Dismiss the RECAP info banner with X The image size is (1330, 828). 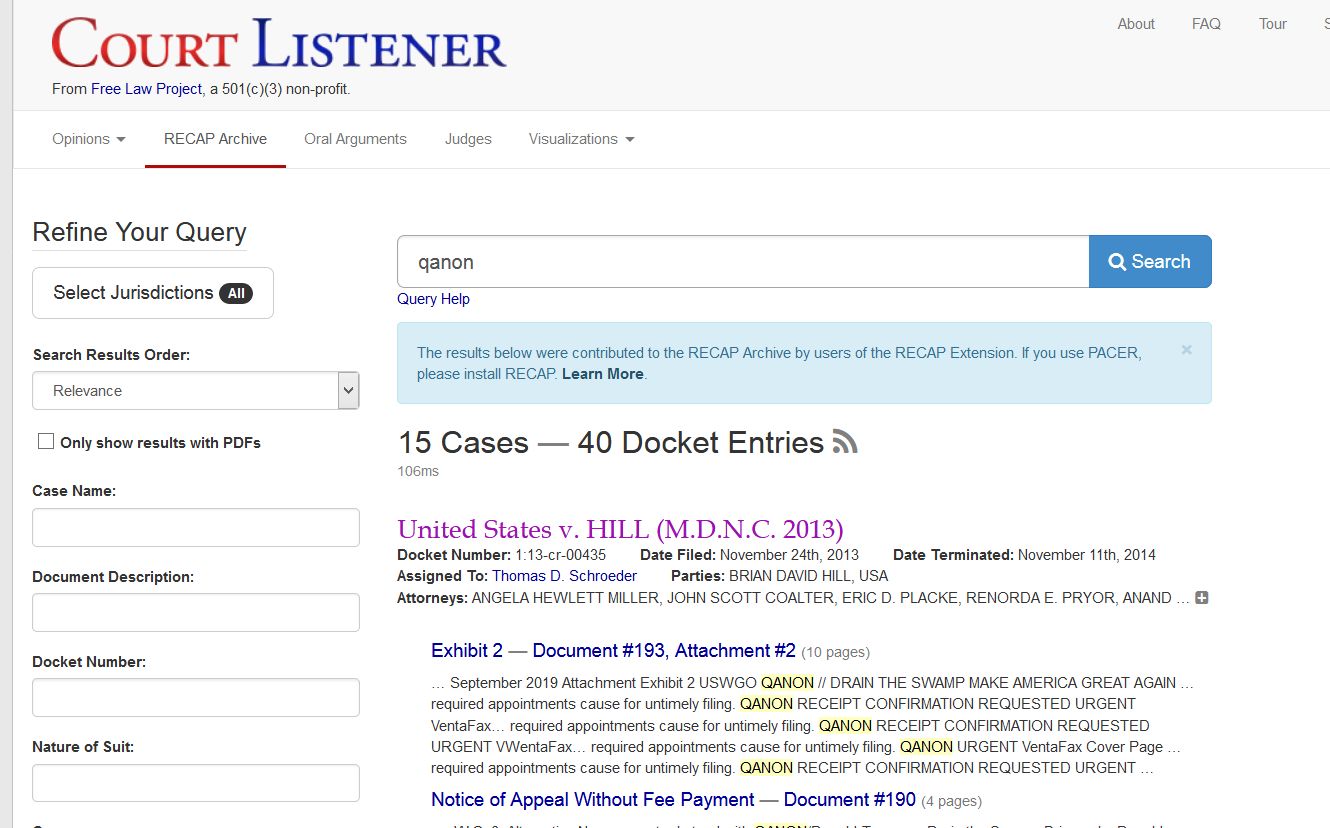[x=1186, y=350]
